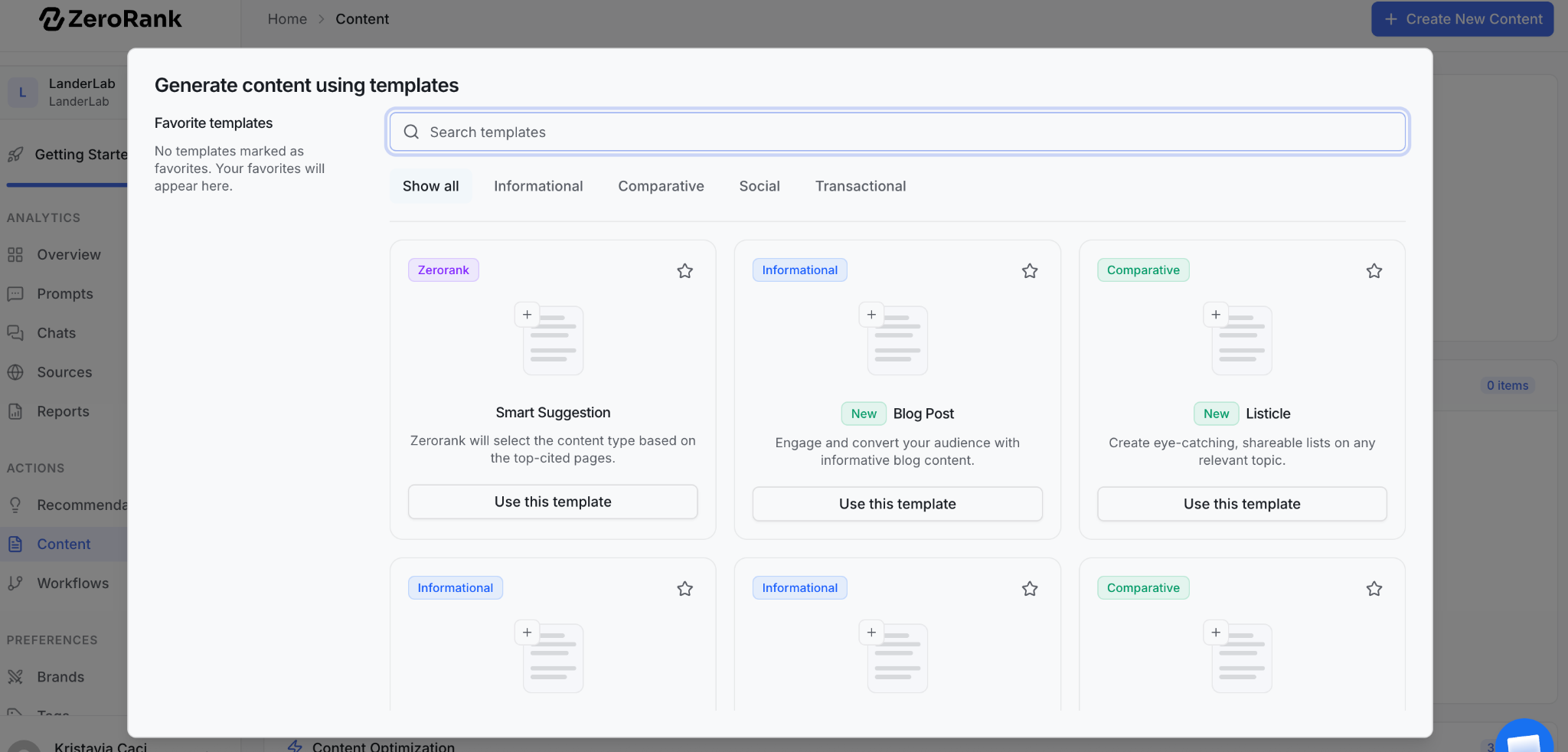The image size is (1568, 752).
Task: Star the Blog Post template
Action: [x=1030, y=271]
